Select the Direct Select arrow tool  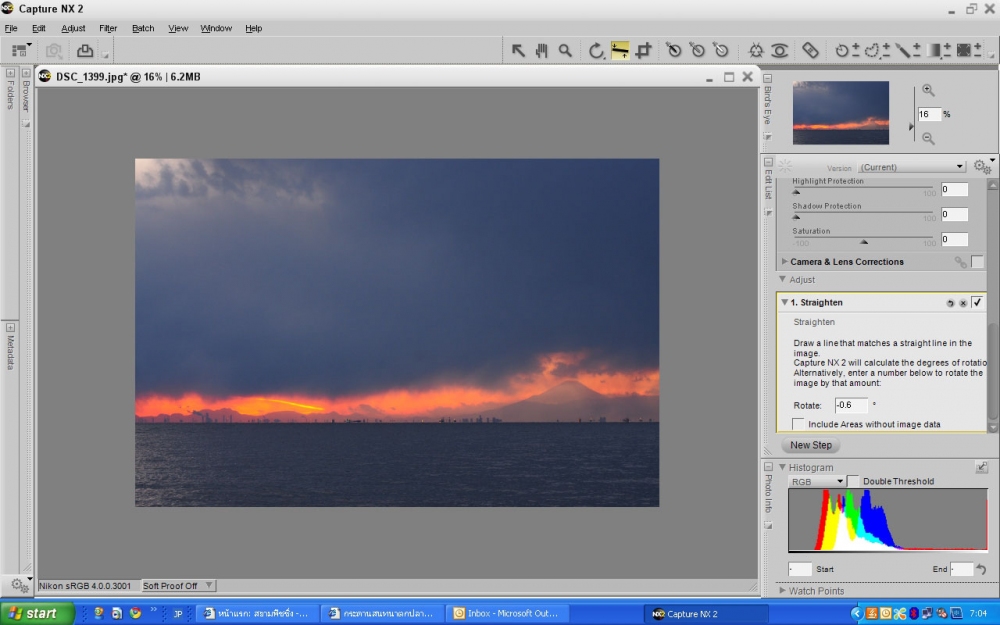(x=518, y=50)
